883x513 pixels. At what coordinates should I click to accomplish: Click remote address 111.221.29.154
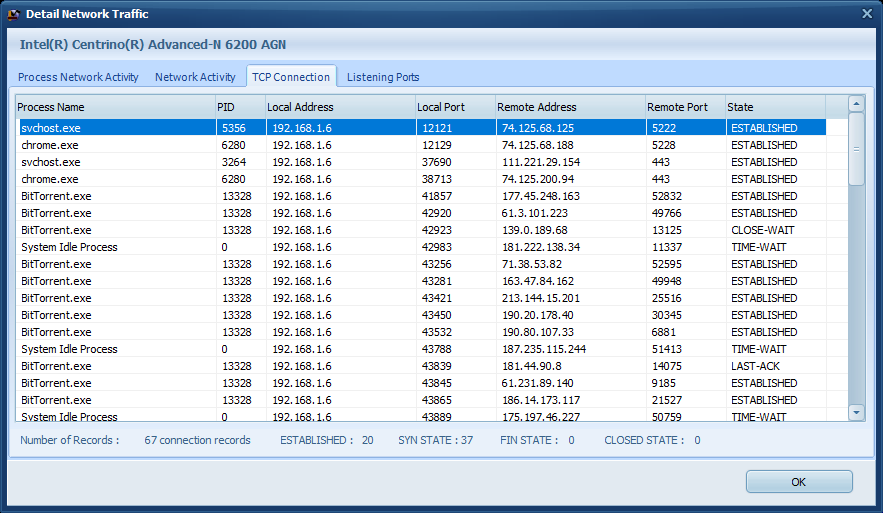[x=541, y=162]
